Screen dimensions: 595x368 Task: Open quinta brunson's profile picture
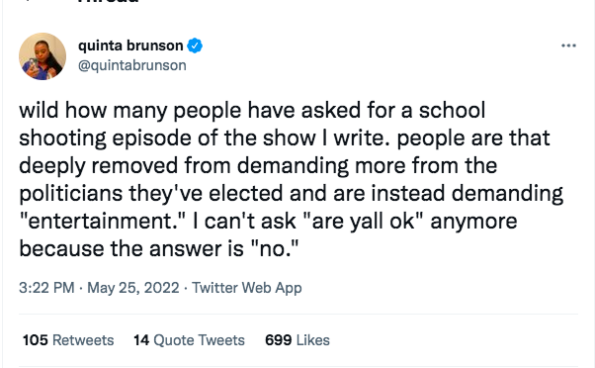click(42, 56)
